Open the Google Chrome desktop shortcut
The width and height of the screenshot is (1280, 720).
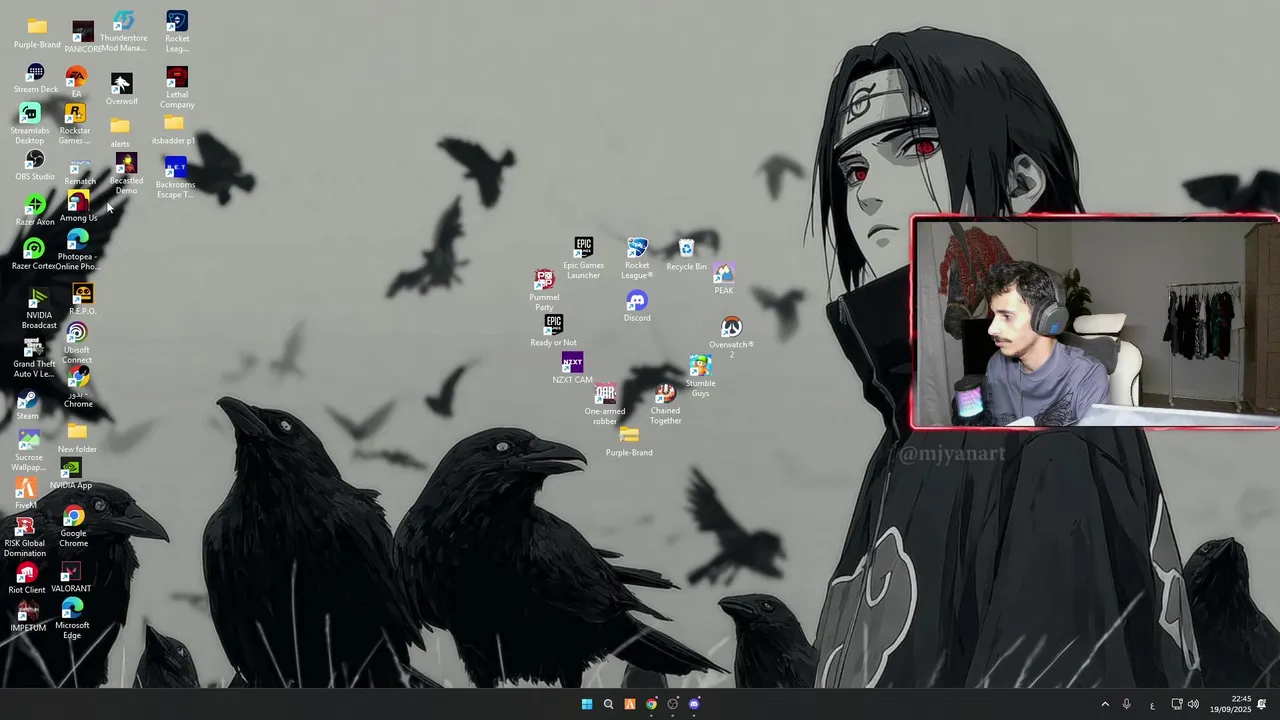click(73, 527)
